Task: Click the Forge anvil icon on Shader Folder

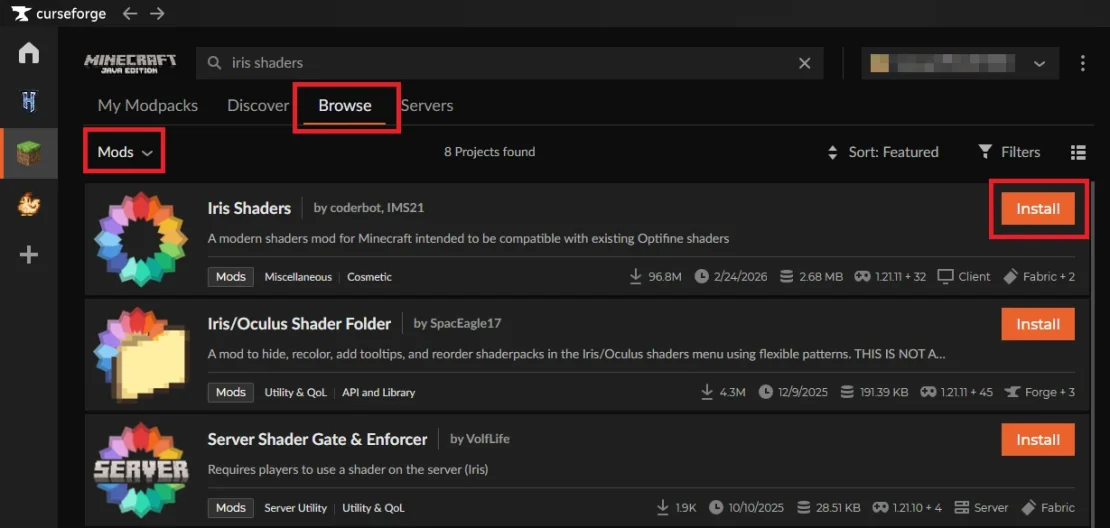Action: click(1013, 392)
